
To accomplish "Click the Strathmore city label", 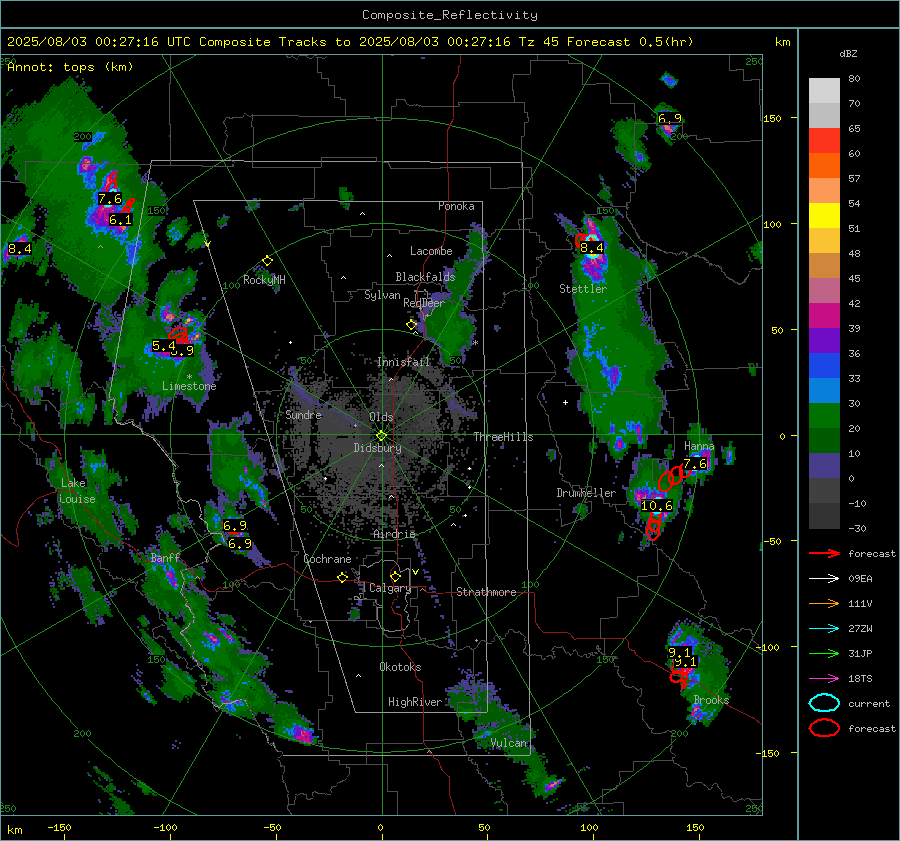I will pyautogui.click(x=486, y=592).
